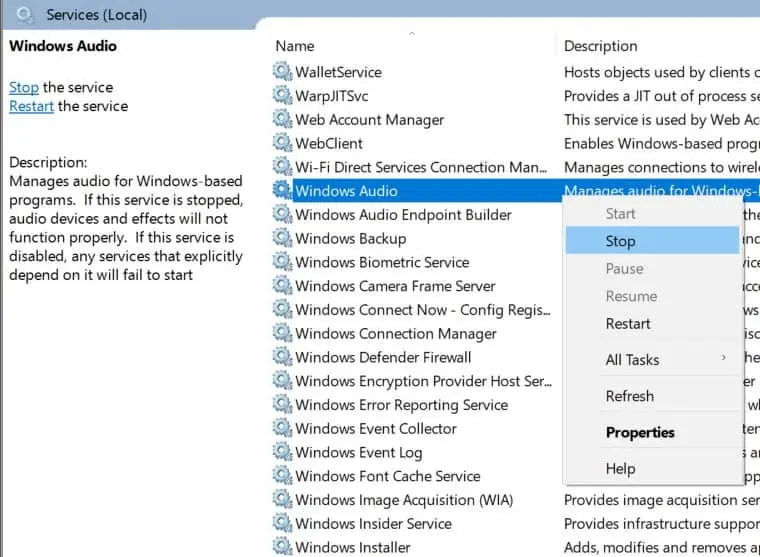
Task: Click description 'Provides image acquisition ser'
Action: 662,500
